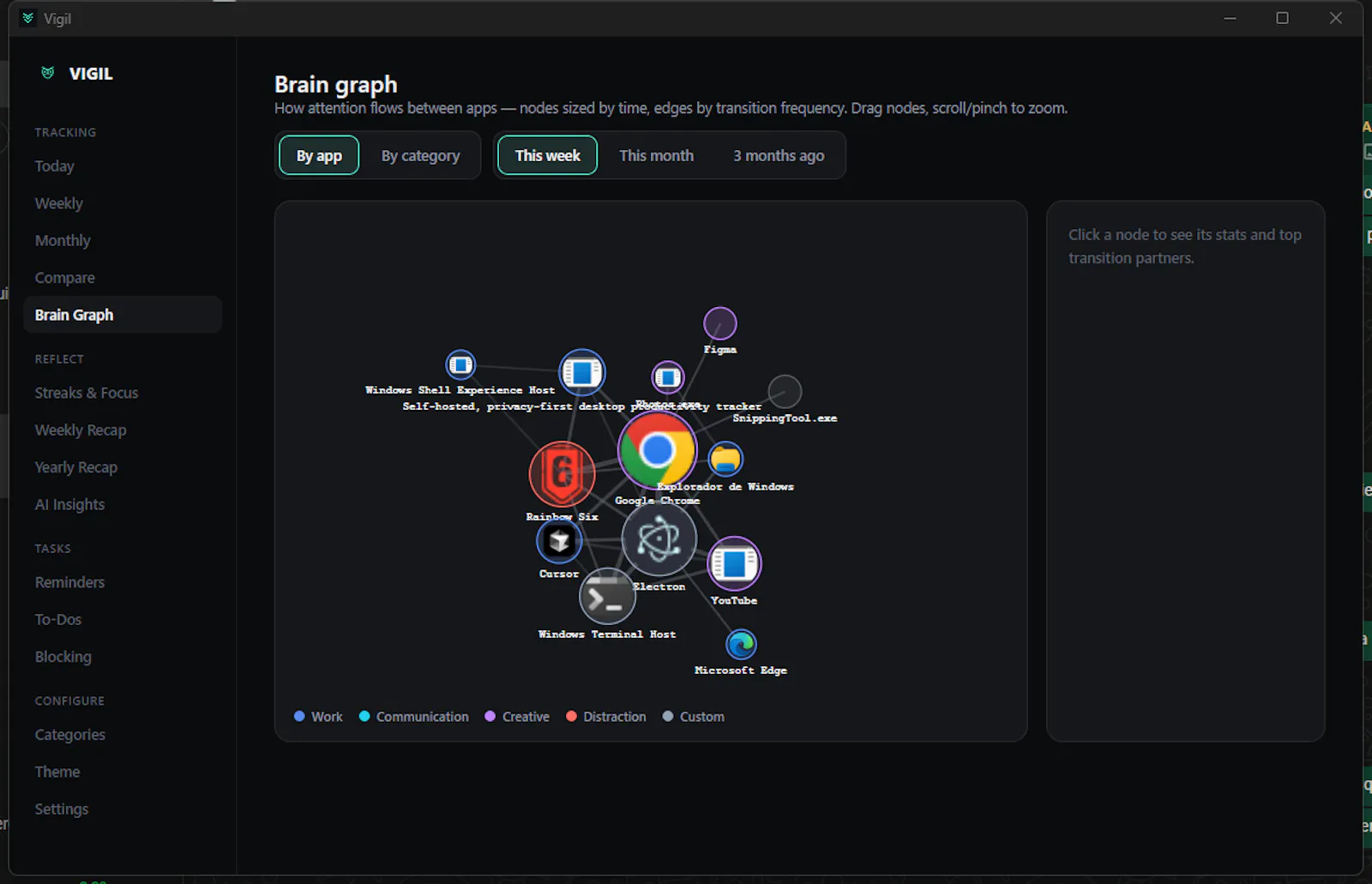Open the Yearly Recap page
This screenshot has height=884, width=1372.
click(123, 467)
